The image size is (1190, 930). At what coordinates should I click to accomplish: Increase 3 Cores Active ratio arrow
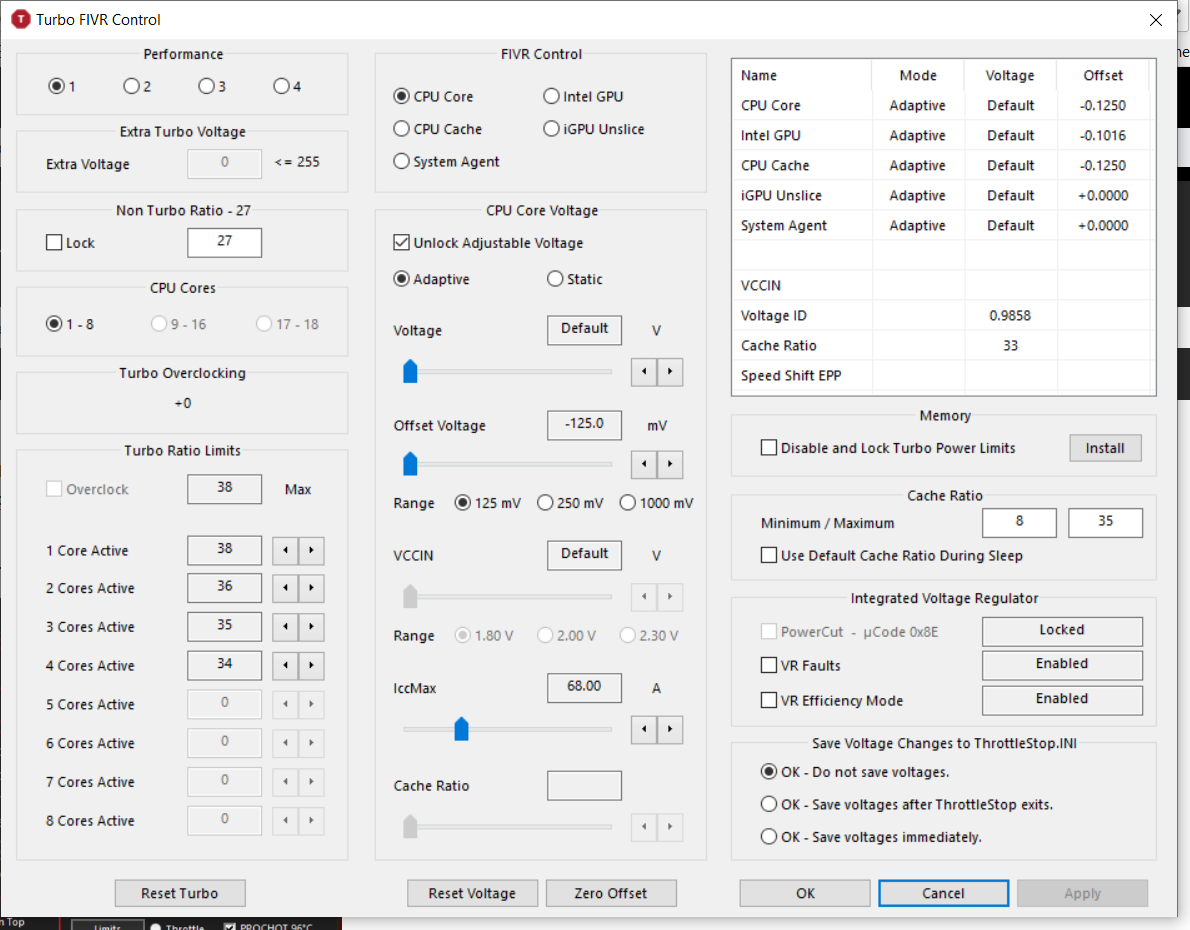point(311,626)
